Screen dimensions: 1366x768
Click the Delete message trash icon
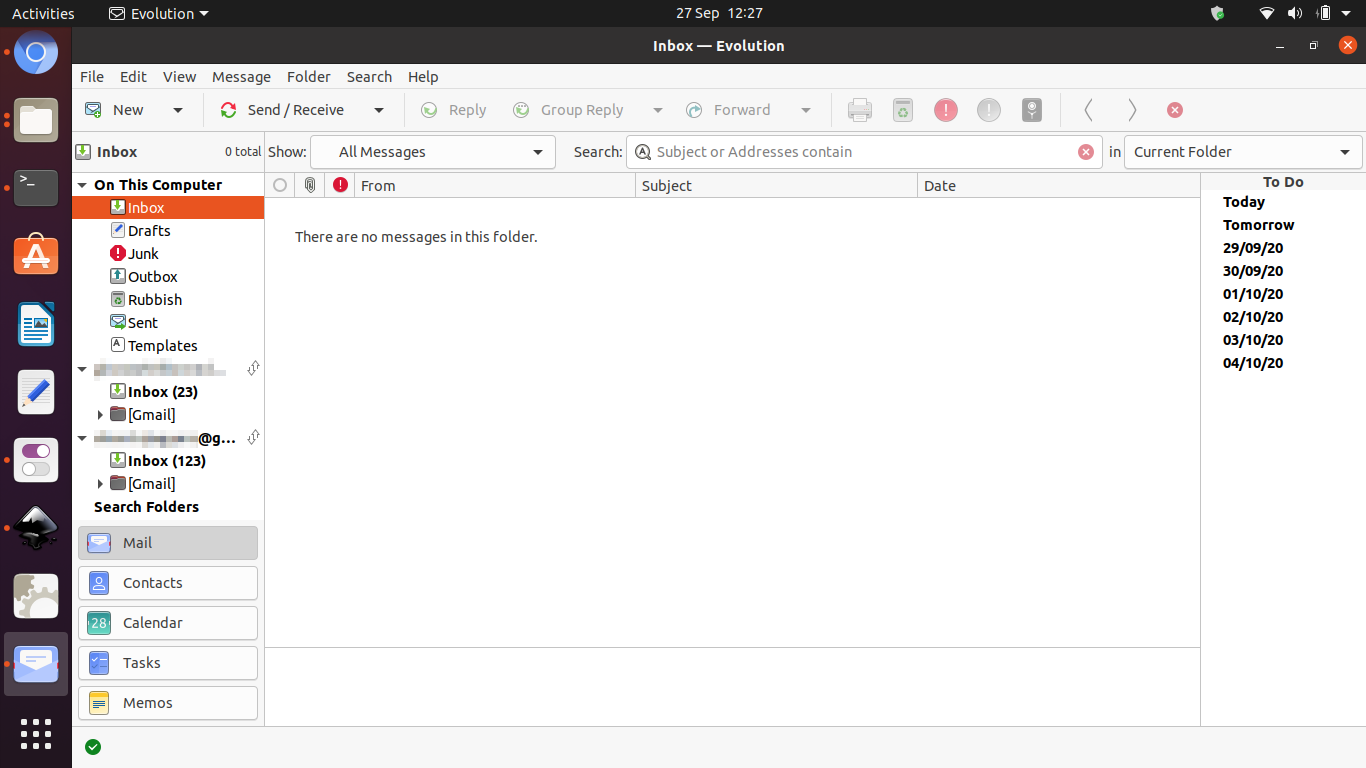pos(903,110)
